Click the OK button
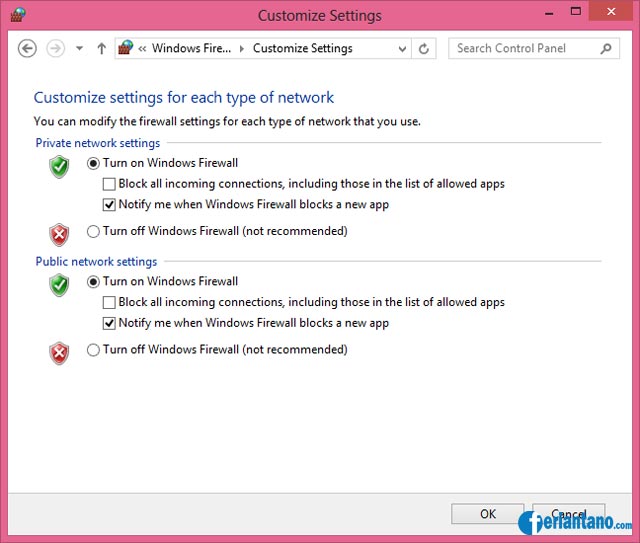The width and height of the screenshot is (640, 543). 487,514
